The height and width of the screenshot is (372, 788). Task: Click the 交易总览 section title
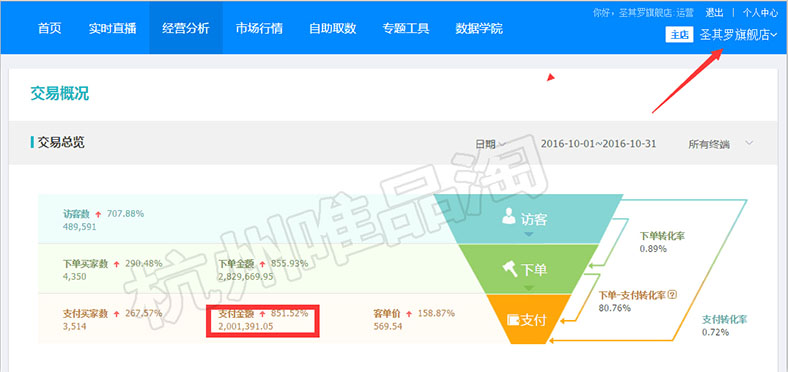pyautogui.click(x=61, y=142)
